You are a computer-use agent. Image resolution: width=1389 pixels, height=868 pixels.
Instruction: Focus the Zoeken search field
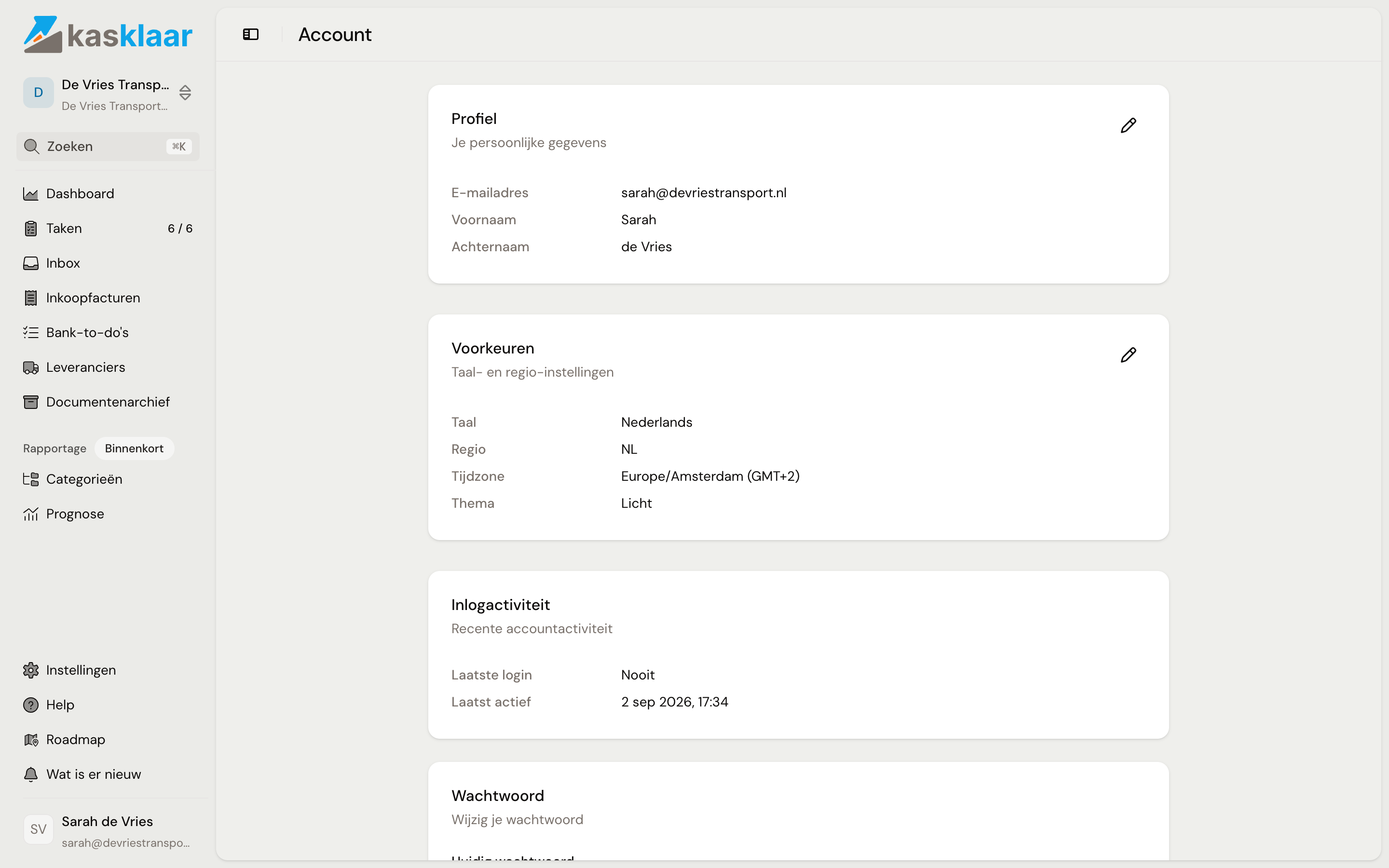108,147
